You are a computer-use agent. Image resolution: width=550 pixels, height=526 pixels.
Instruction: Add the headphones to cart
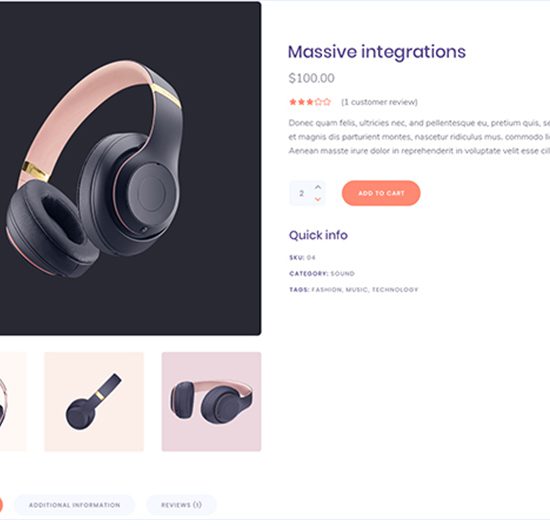[381, 193]
